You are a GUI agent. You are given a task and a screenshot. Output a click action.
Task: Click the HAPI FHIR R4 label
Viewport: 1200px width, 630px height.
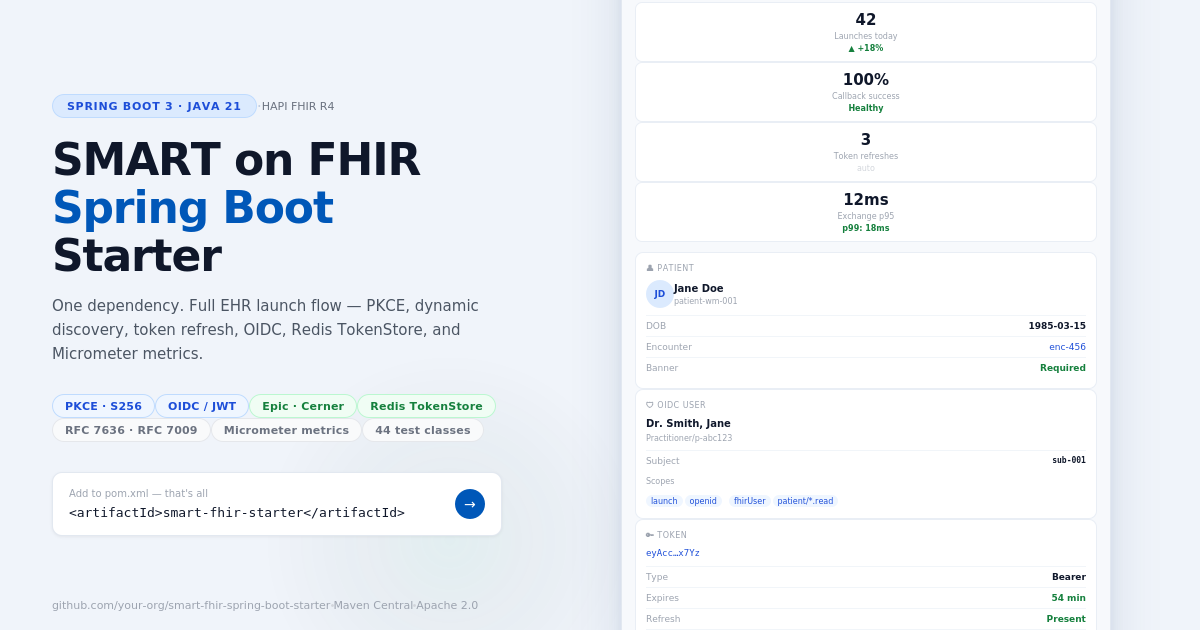(x=298, y=106)
